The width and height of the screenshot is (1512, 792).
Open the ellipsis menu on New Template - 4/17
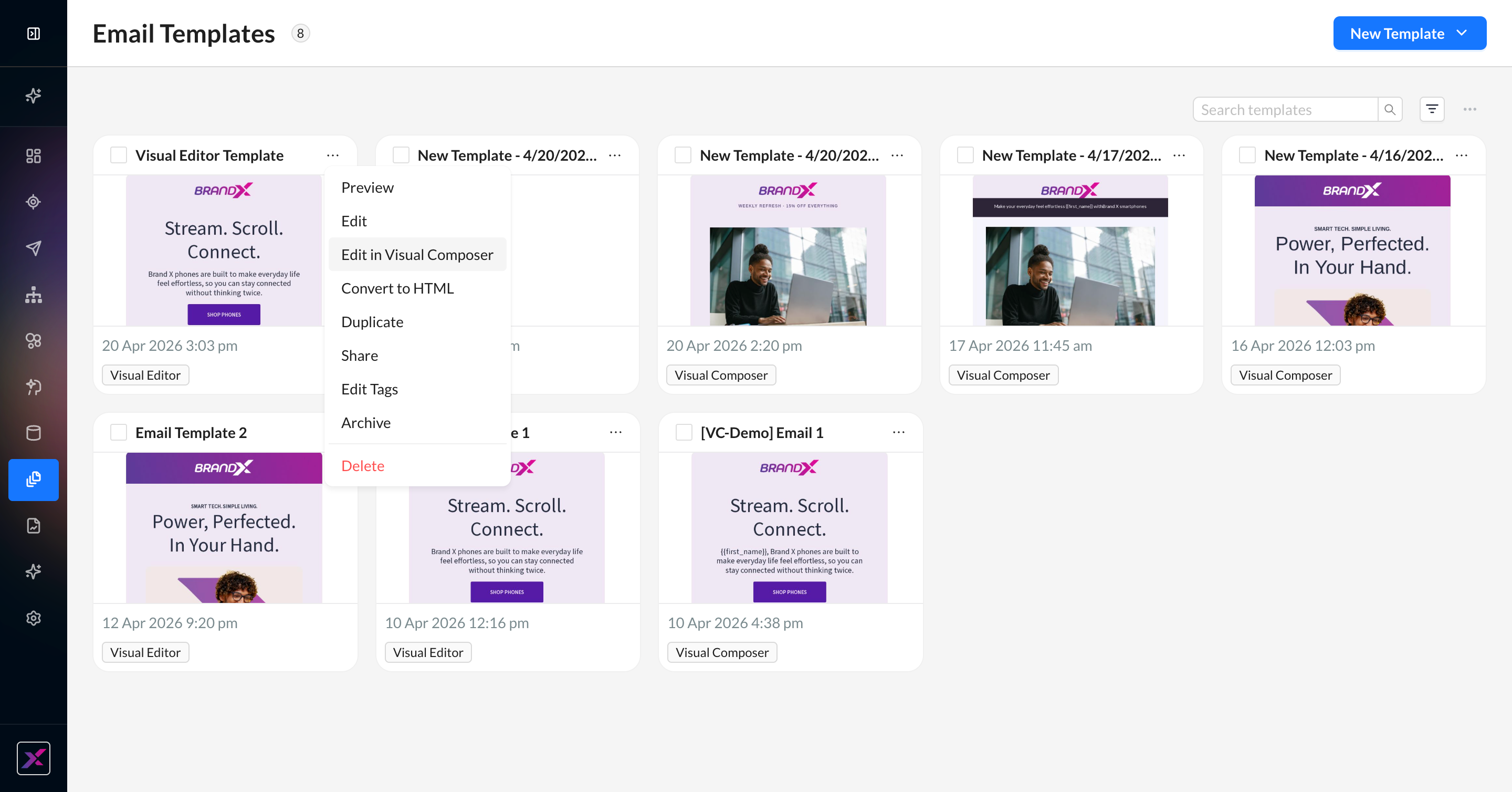pyautogui.click(x=1179, y=155)
